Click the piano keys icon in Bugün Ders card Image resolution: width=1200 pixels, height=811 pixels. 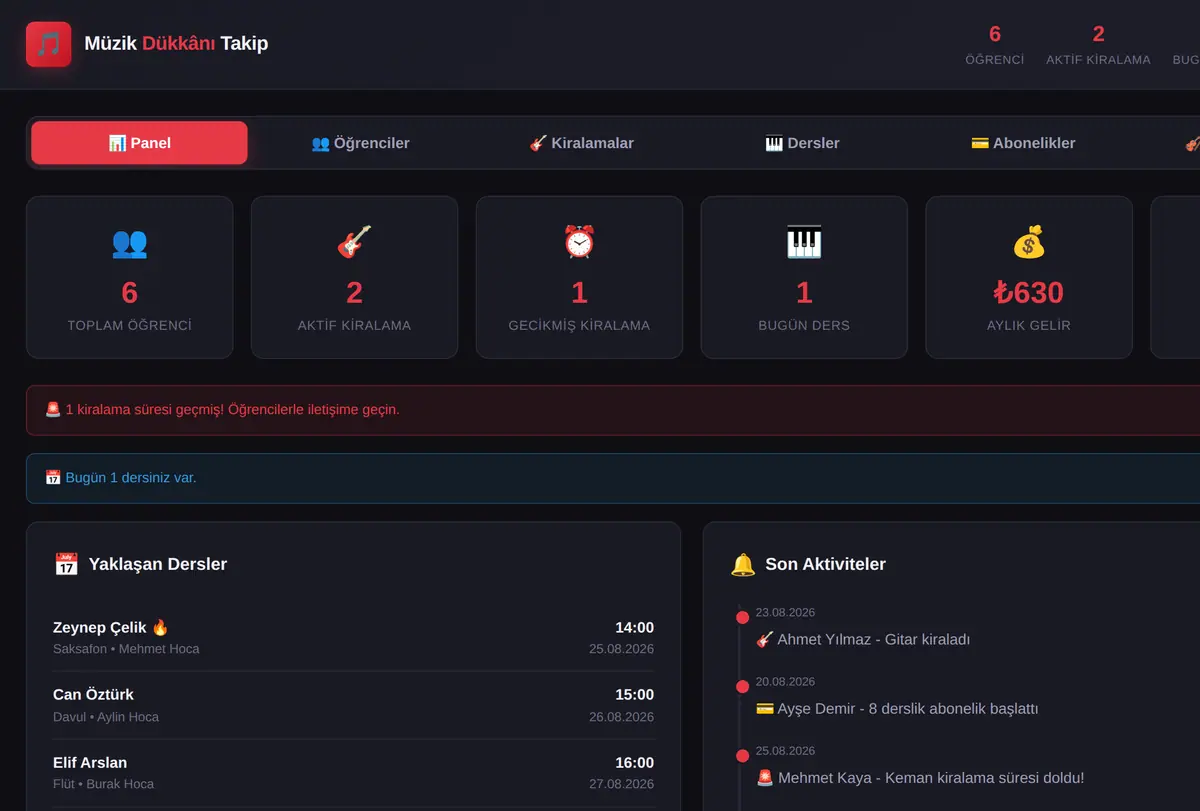(x=804, y=243)
